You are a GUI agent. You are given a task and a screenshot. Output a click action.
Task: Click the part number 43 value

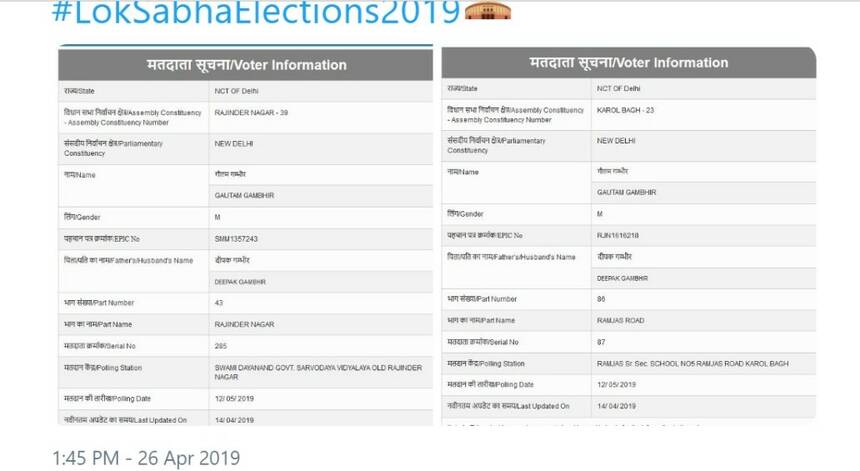[x=220, y=302]
